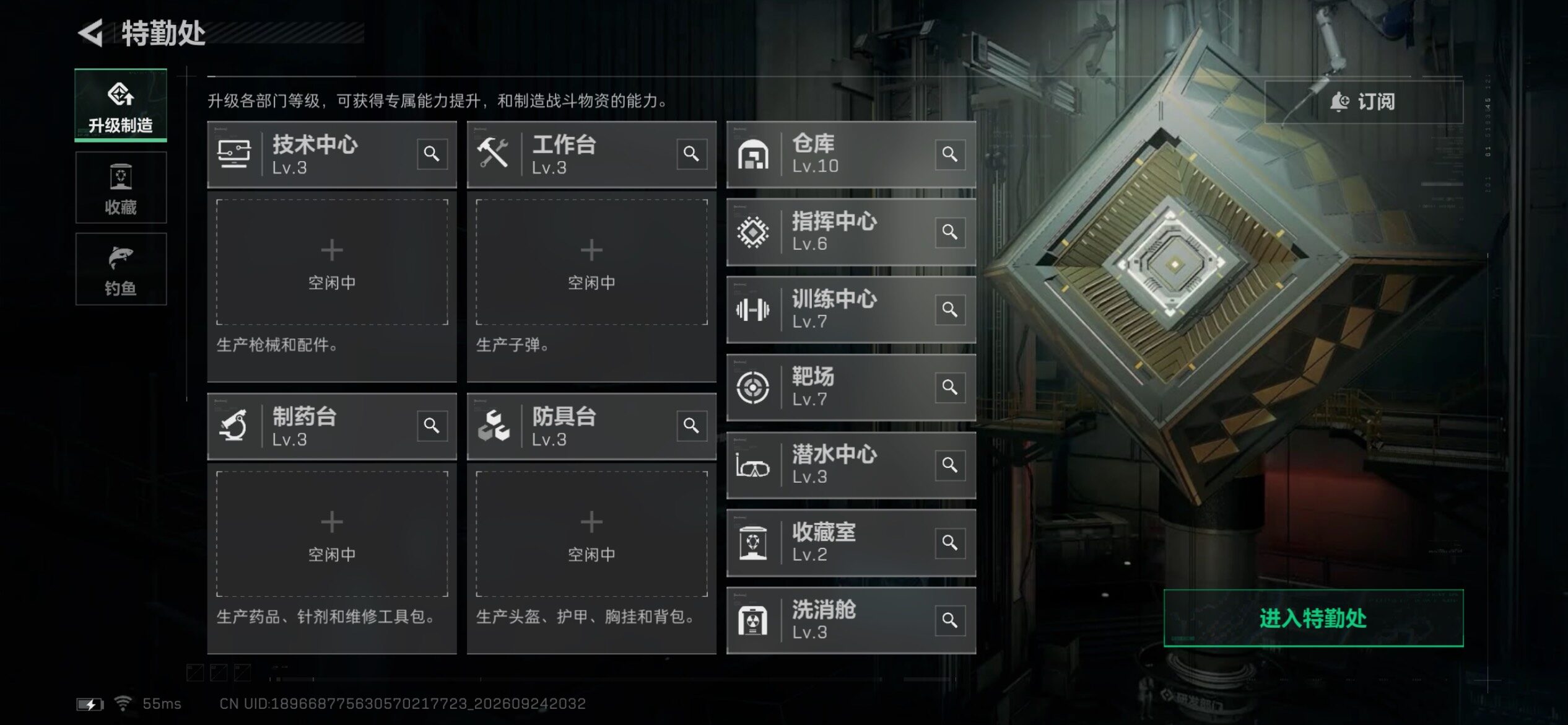
Task: Add production in idle 工作台 slot
Action: pyautogui.click(x=591, y=262)
